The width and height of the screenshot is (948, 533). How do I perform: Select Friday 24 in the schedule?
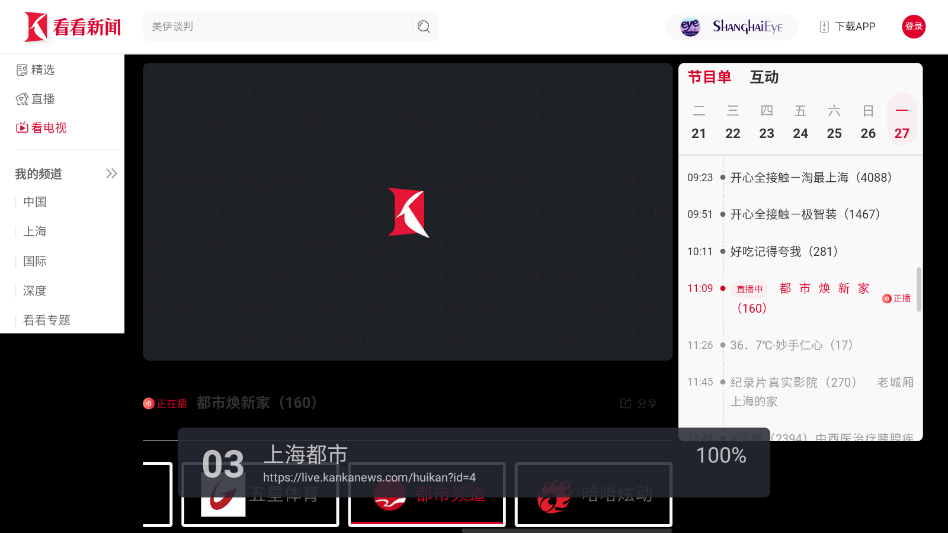click(x=800, y=121)
